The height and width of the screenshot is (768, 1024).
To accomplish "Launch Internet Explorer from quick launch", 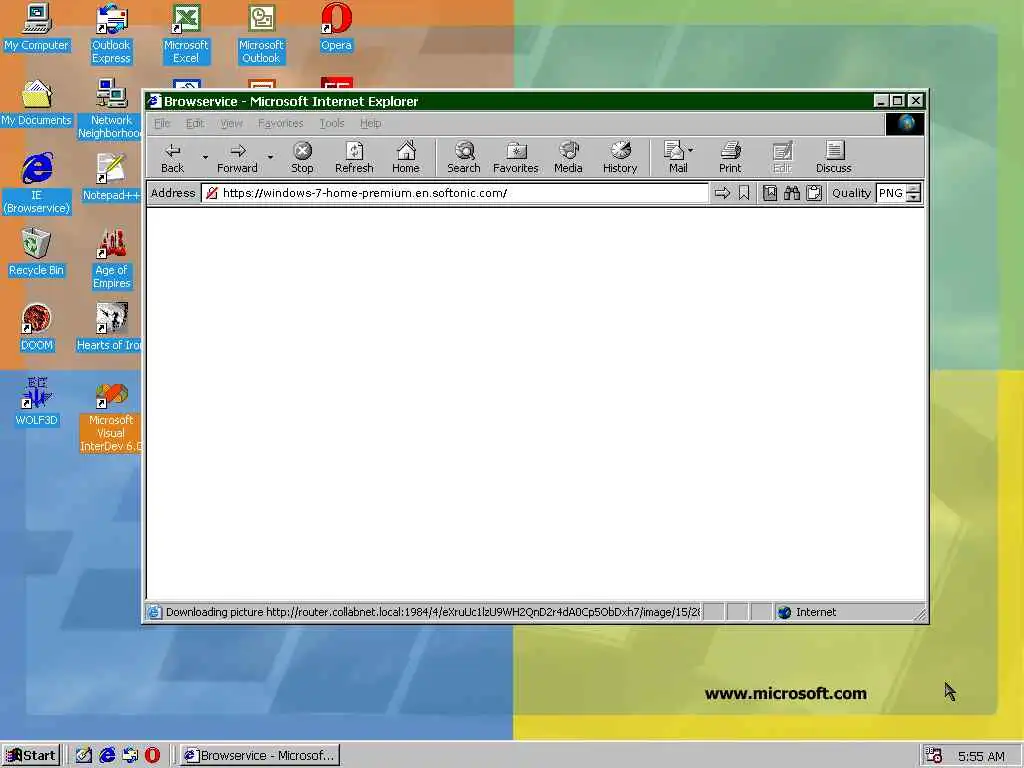I will coord(107,756).
